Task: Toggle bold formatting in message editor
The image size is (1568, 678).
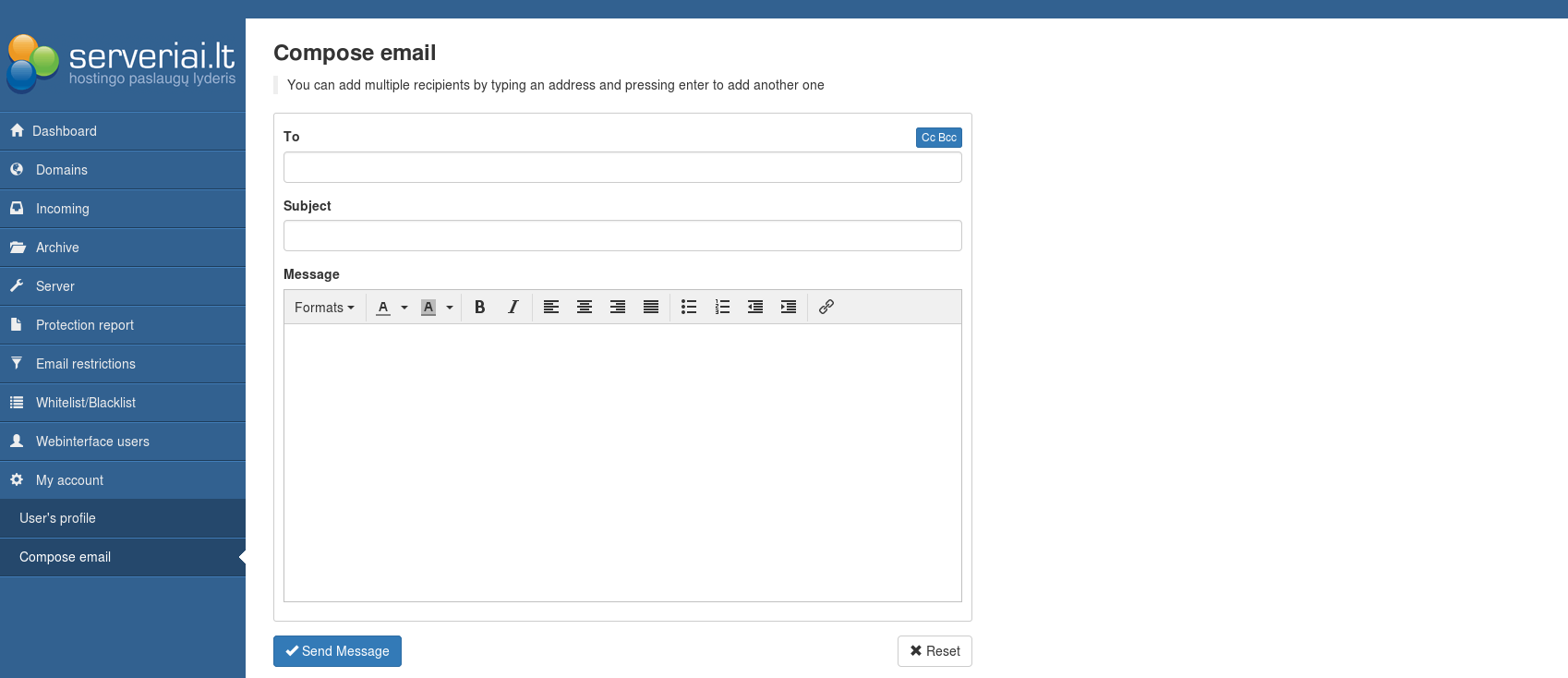Action: [x=479, y=308]
